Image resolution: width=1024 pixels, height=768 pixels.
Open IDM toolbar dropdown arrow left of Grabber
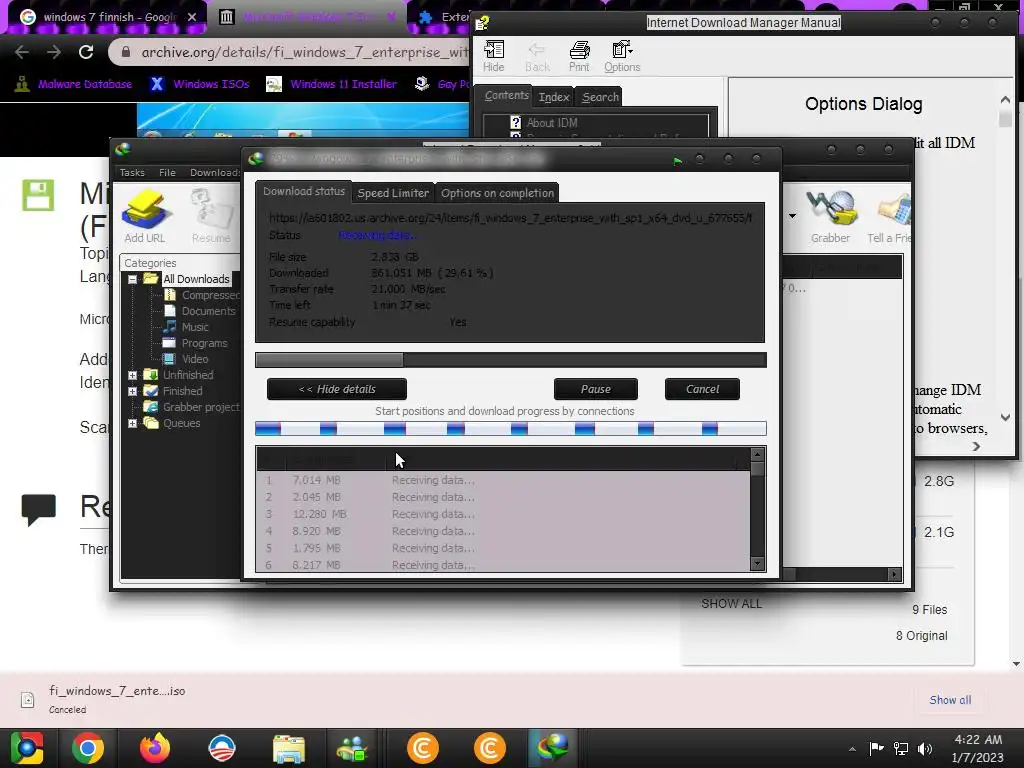click(792, 216)
